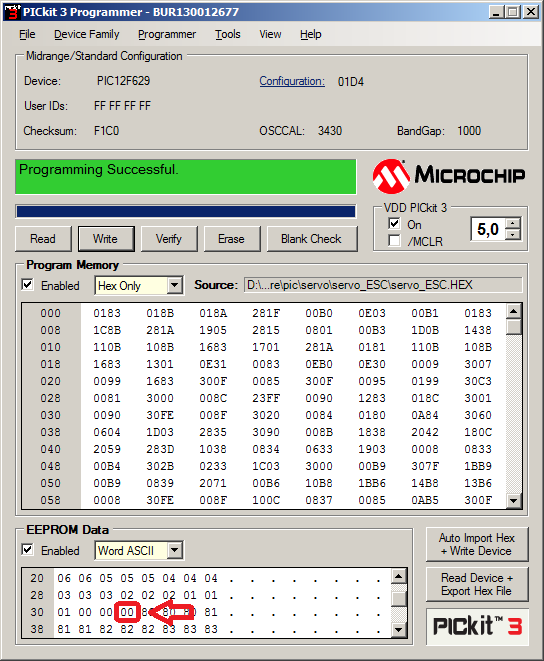This screenshot has width=544, height=661.
Task: Click program memory cell 23FF in row 028
Action: point(266,398)
